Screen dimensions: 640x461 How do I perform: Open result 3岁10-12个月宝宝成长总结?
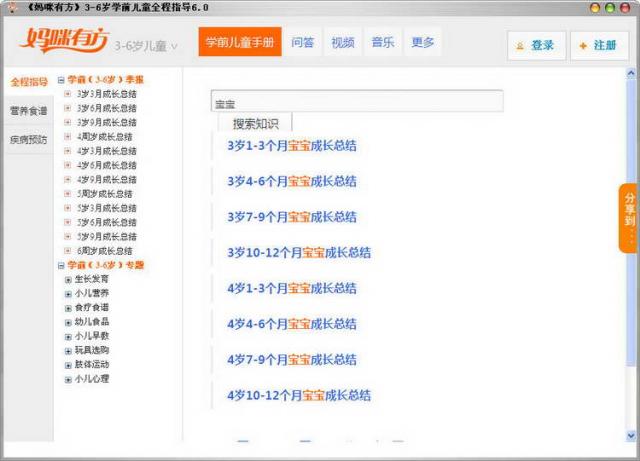(299, 252)
